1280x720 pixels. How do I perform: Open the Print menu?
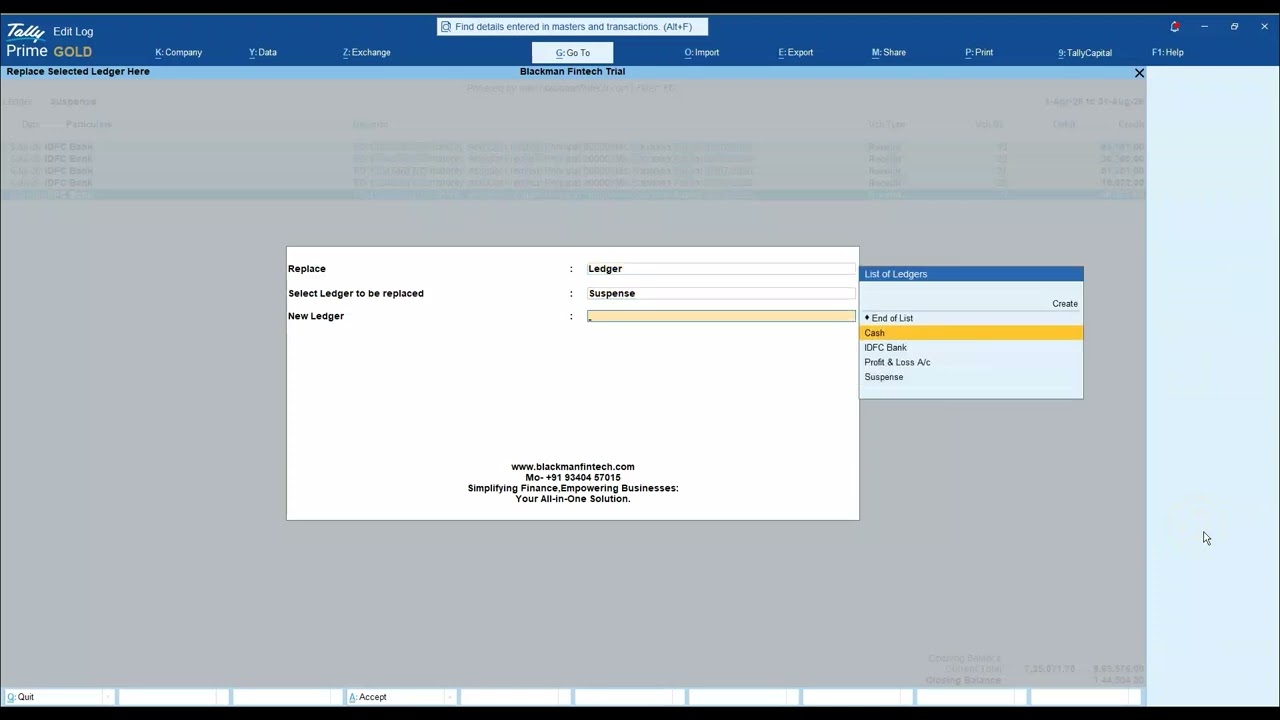pyautogui.click(x=979, y=52)
